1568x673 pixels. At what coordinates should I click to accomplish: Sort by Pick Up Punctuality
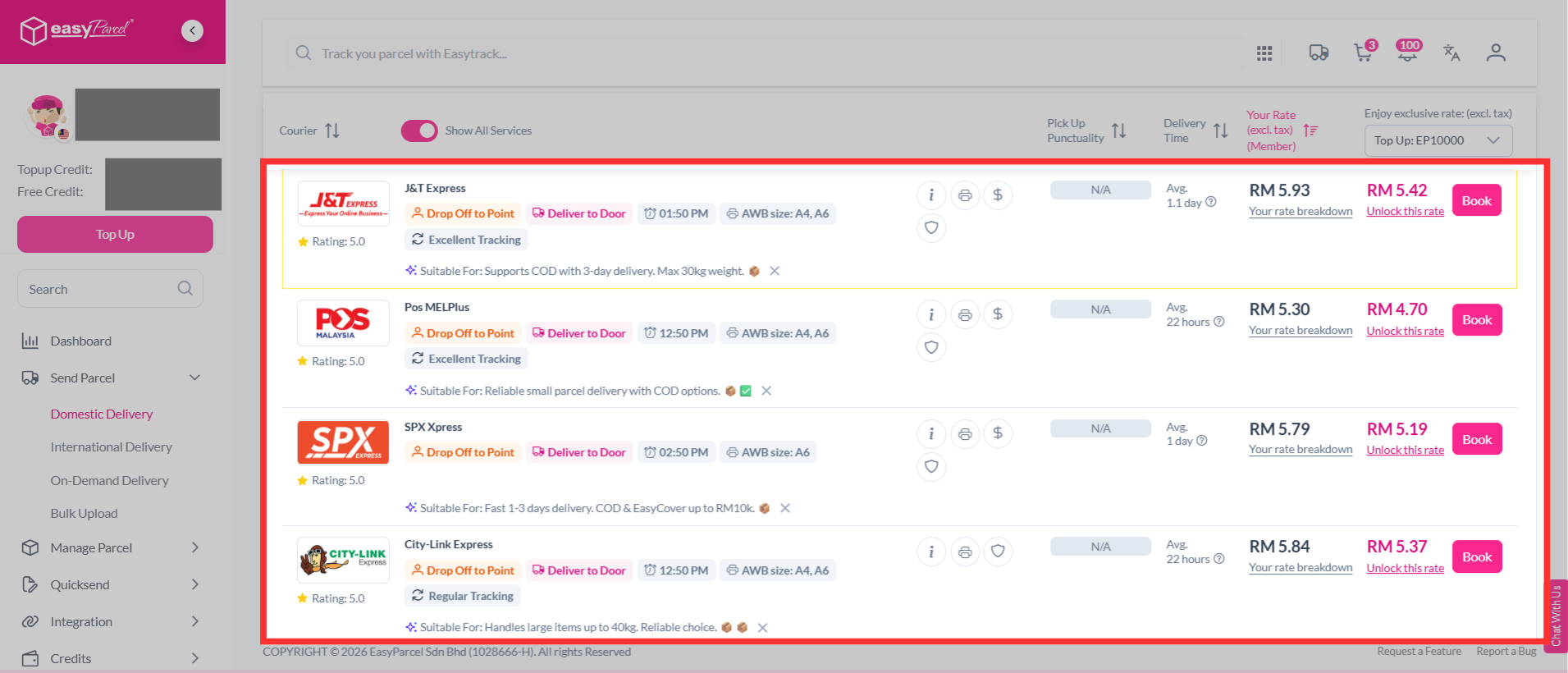(x=1119, y=130)
